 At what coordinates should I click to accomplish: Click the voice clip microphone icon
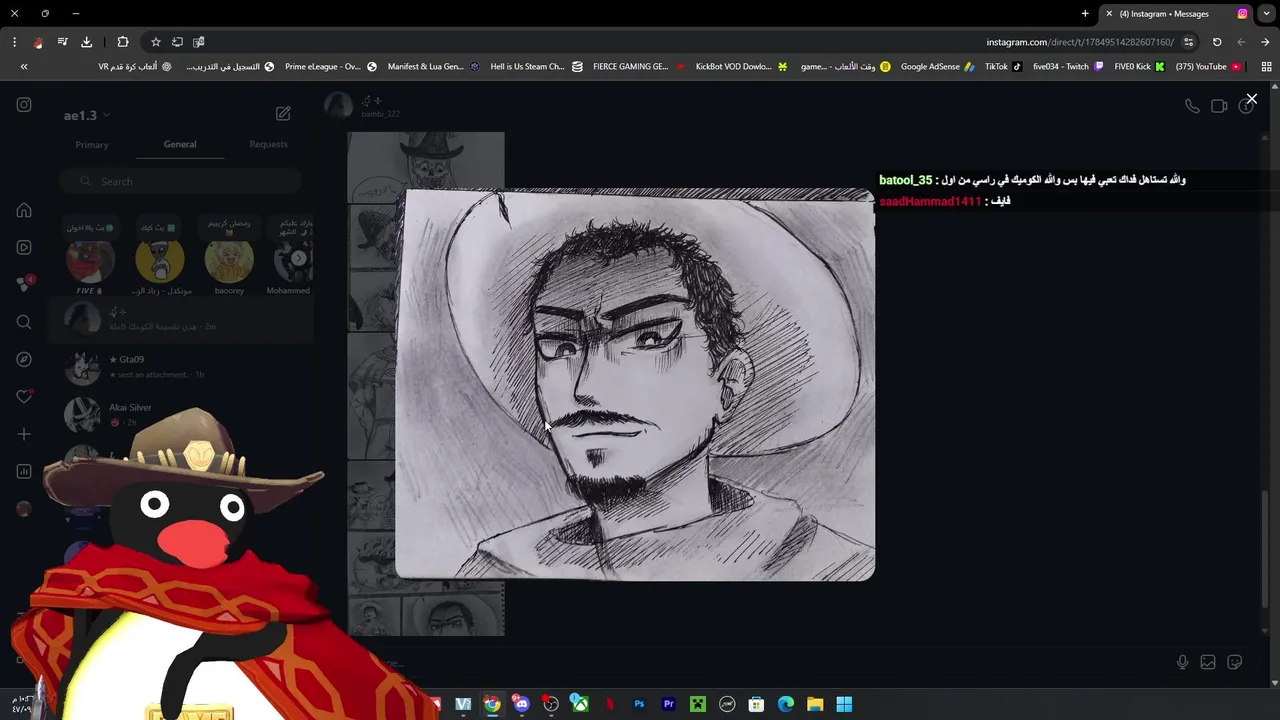tap(1183, 662)
